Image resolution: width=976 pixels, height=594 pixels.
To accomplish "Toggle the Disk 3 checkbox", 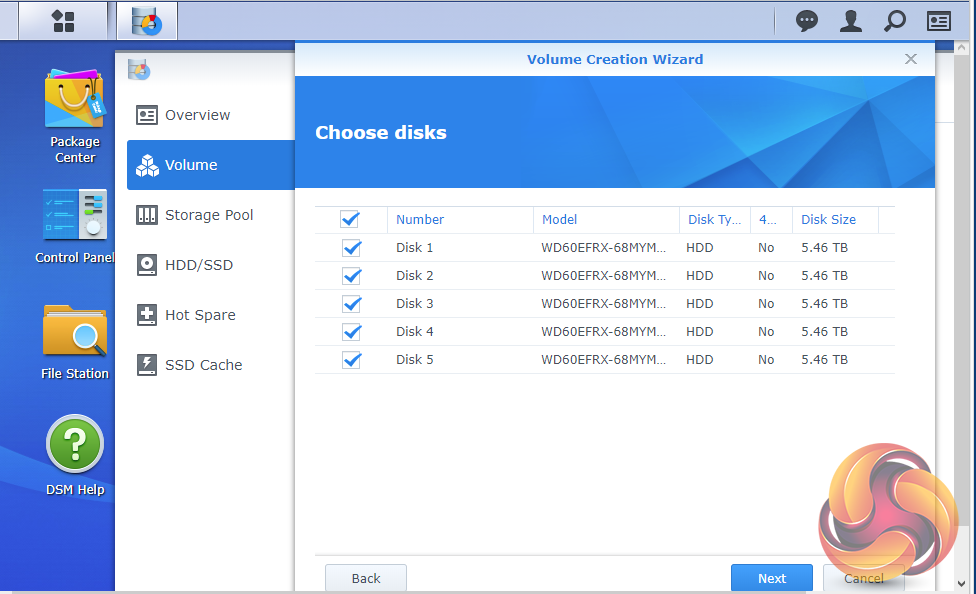I will click(x=351, y=304).
